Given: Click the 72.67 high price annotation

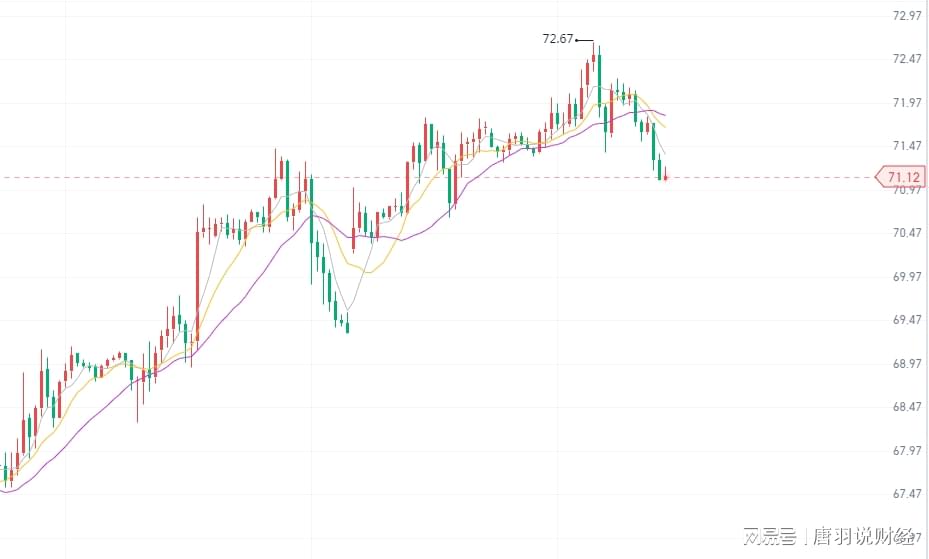Looking at the screenshot, I should 558,39.
